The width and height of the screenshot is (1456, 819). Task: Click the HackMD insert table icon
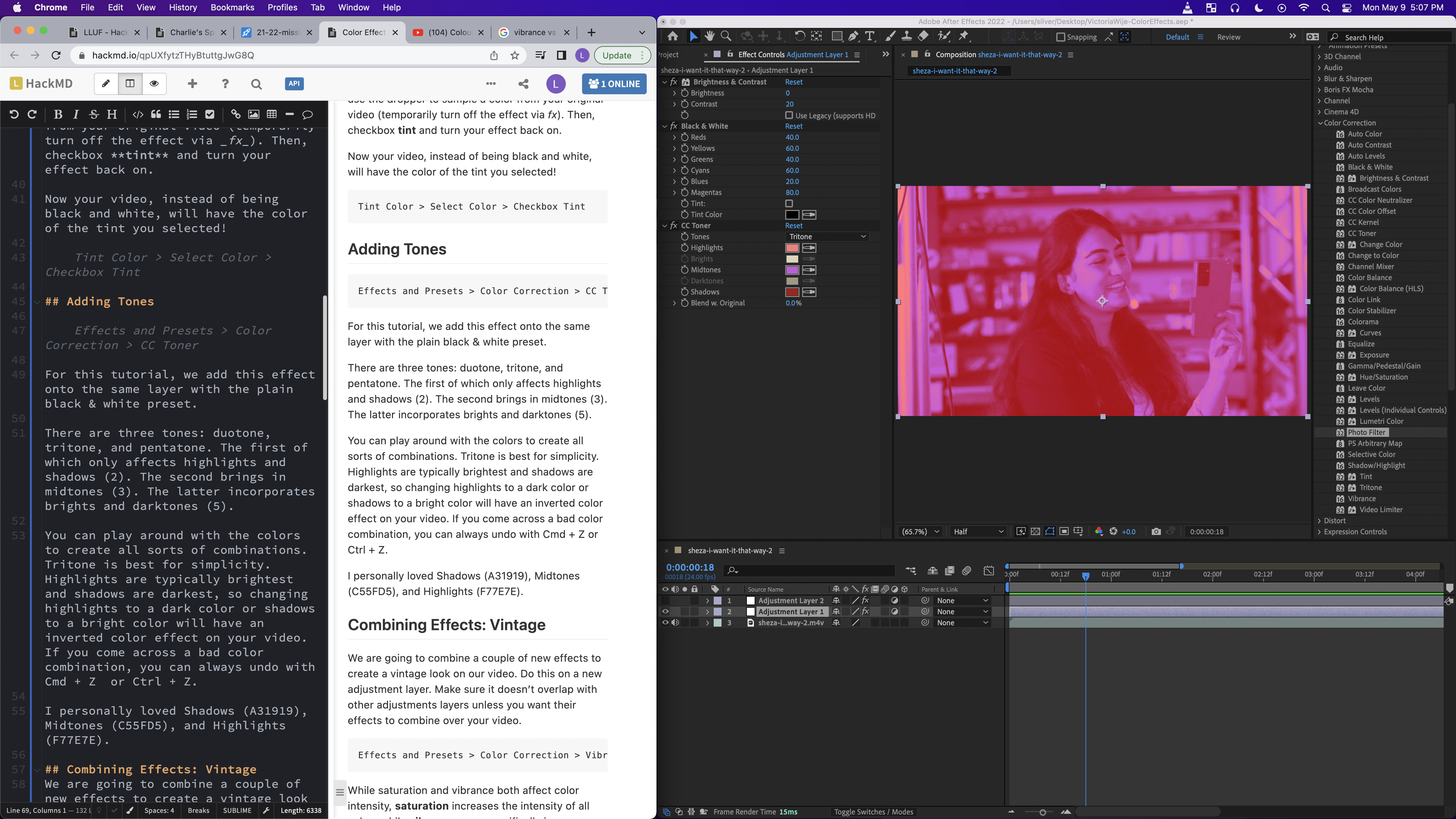pyautogui.click(x=272, y=115)
